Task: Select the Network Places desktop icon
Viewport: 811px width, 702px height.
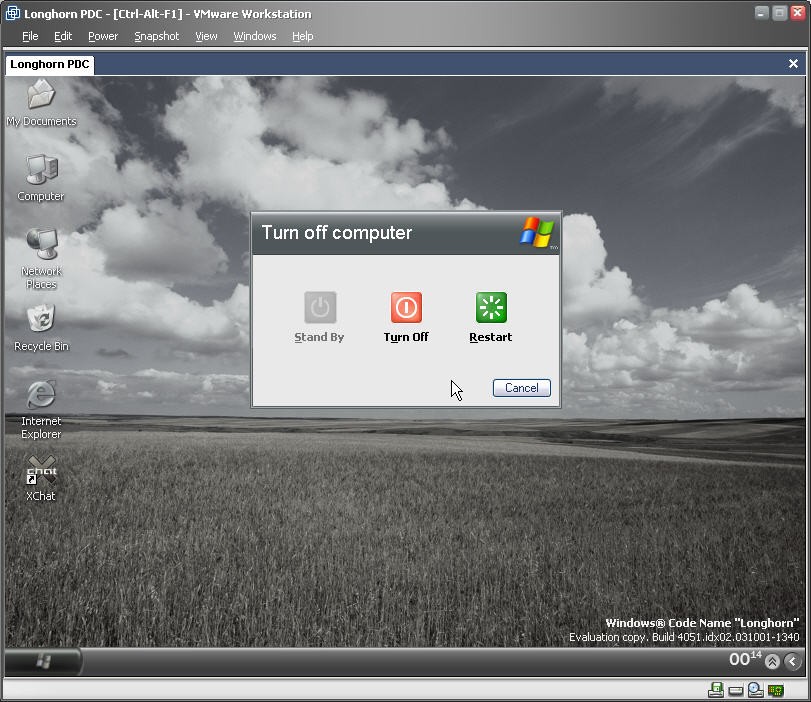Action: pyautogui.click(x=41, y=246)
